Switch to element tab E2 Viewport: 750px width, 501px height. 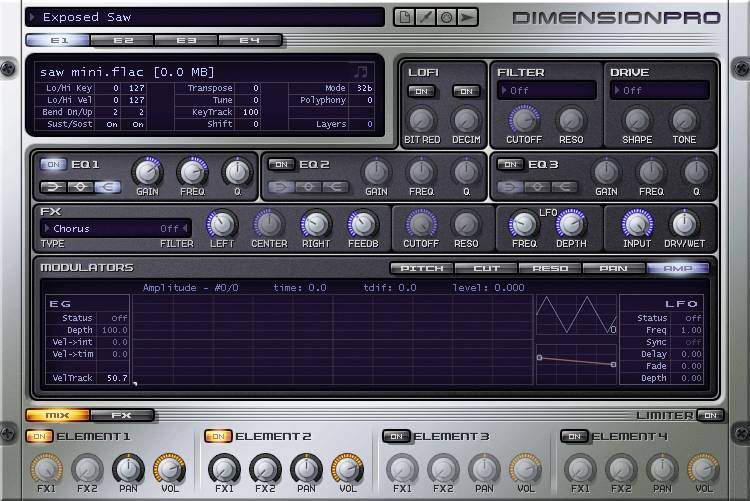(x=122, y=41)
